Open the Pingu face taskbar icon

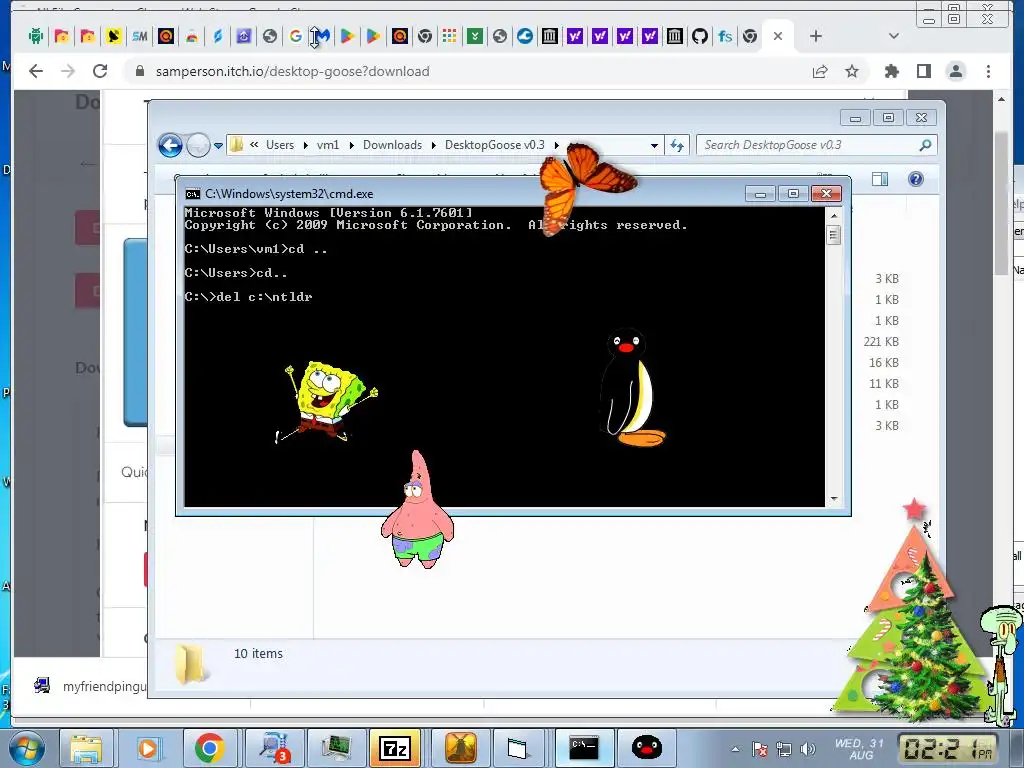[x=647, y=748]
